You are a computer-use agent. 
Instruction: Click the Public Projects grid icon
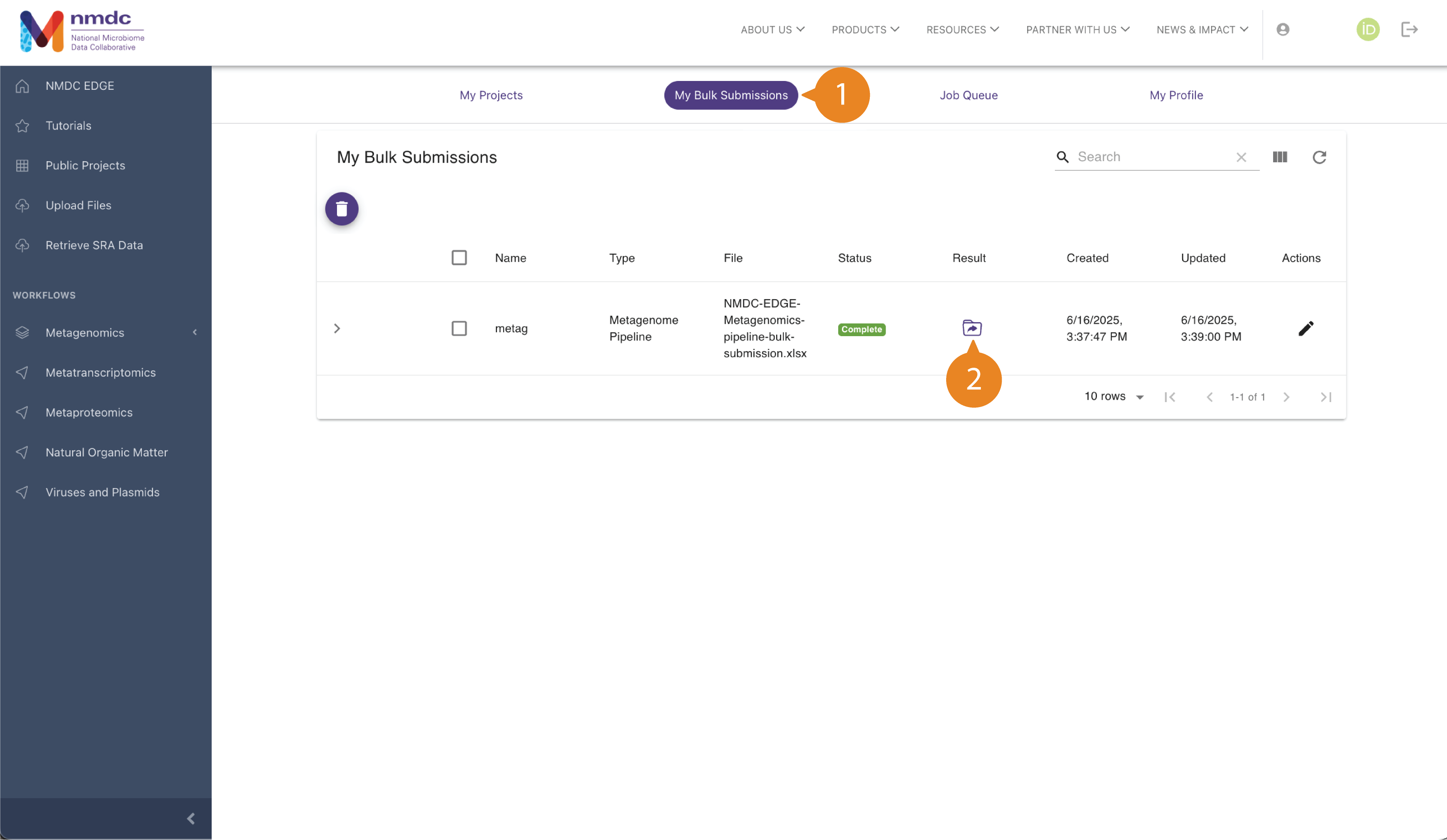22,165
